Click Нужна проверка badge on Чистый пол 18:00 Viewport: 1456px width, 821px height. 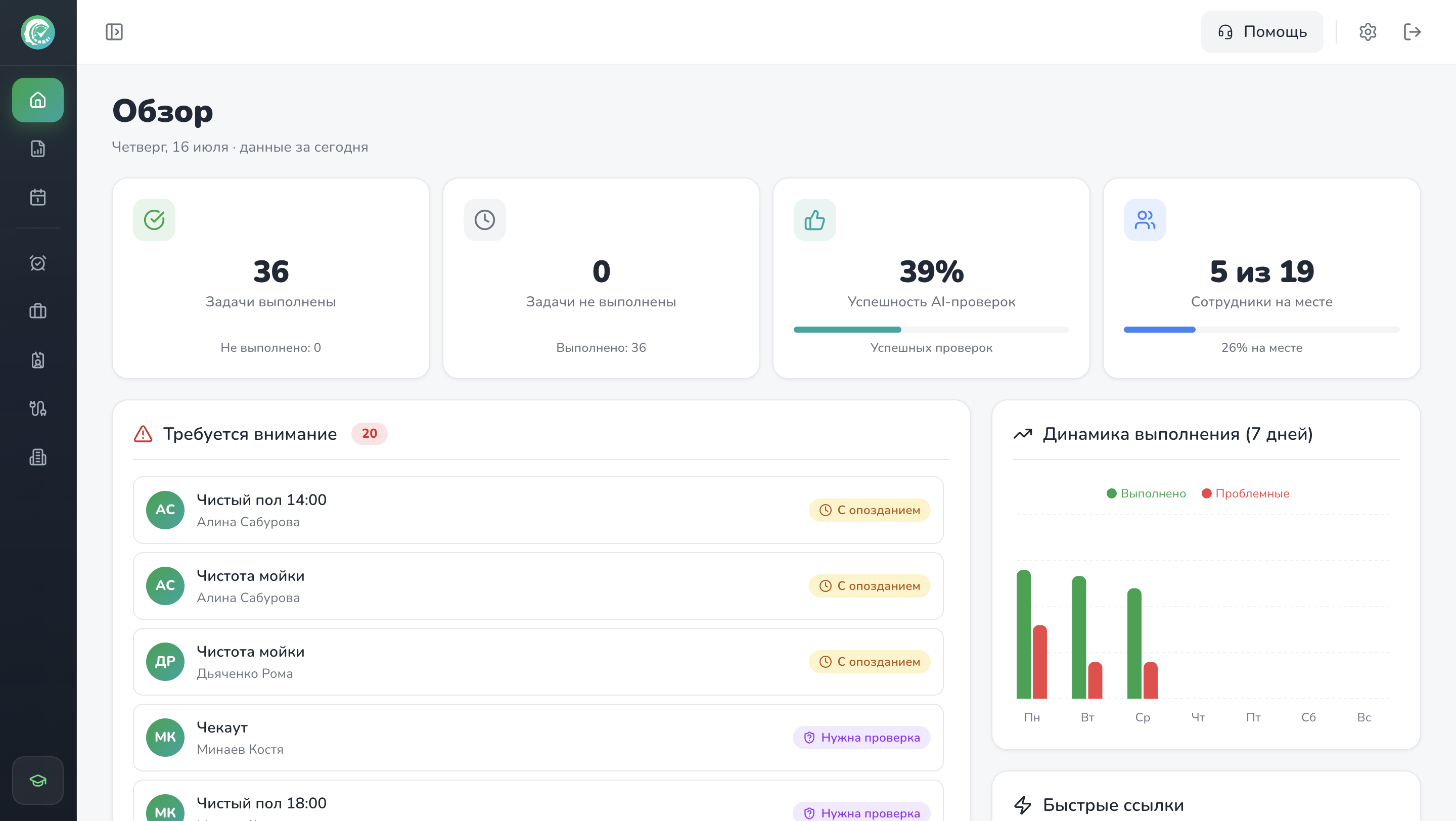pyautogui.click(x=861, y=812)
